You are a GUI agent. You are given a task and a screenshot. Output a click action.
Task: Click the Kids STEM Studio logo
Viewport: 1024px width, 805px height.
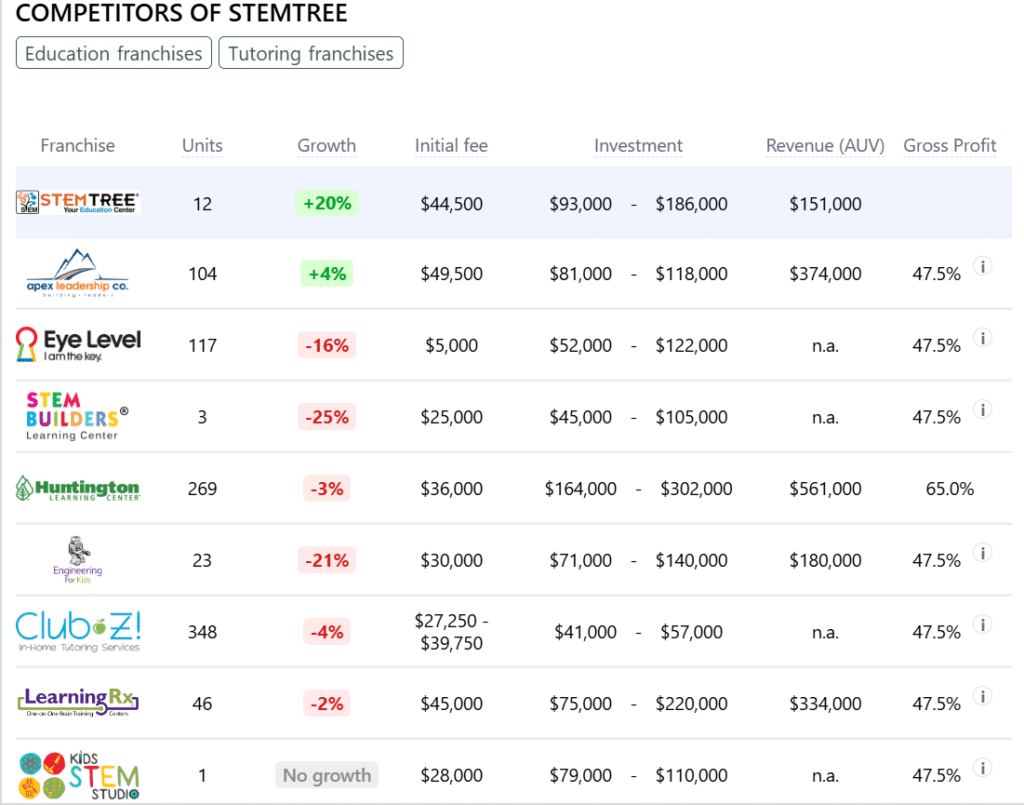click(x=78, y=775)
